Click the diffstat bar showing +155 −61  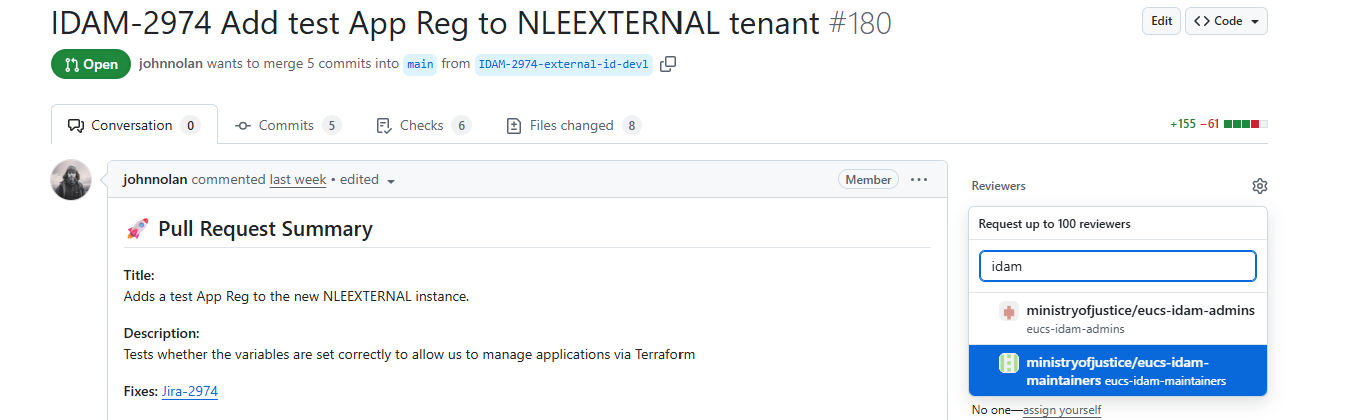coord(1218,125)
